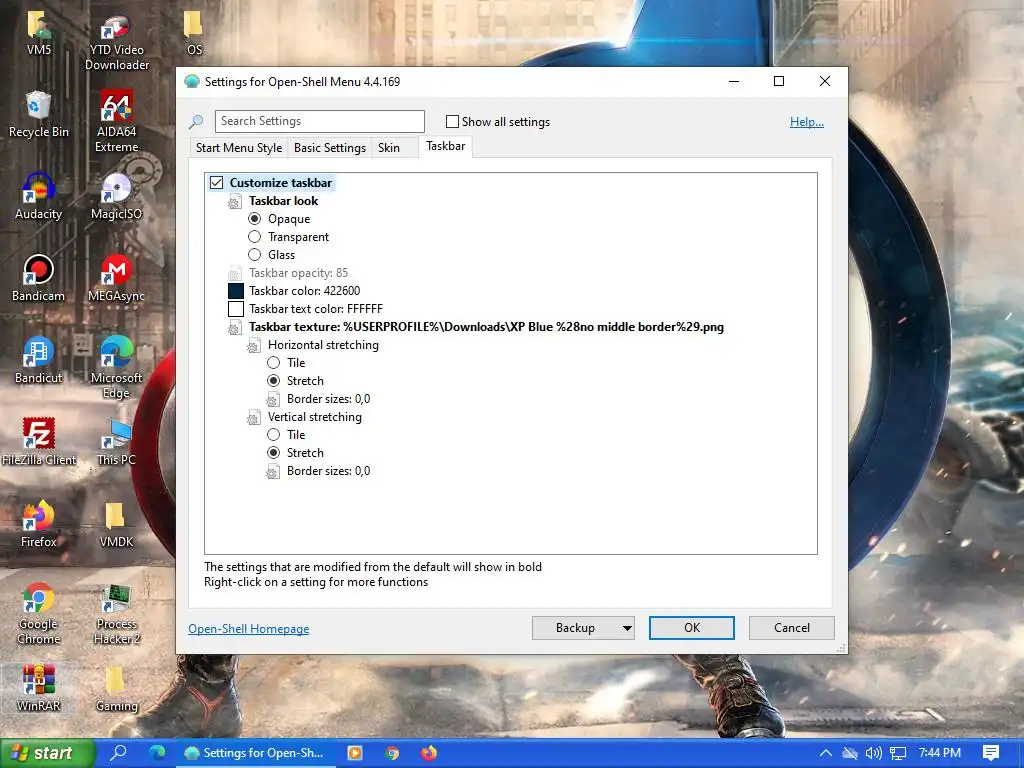
Task: Open the volume control in tray
Action: click(x=873, y=753)
